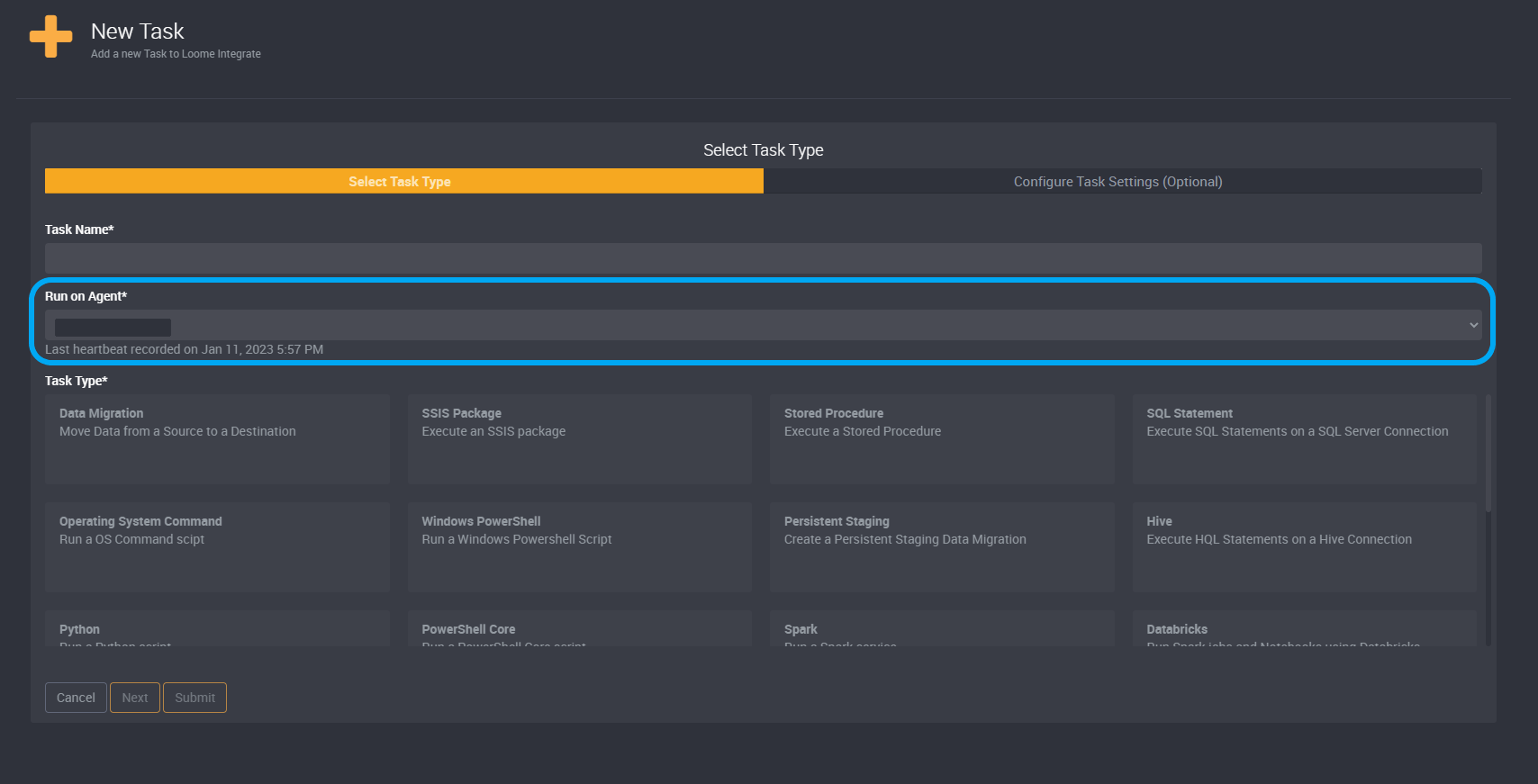This screenshot has width=1538, height=784.
Task: Pick the Hive task type card
Action: [x=1305, y=547]
